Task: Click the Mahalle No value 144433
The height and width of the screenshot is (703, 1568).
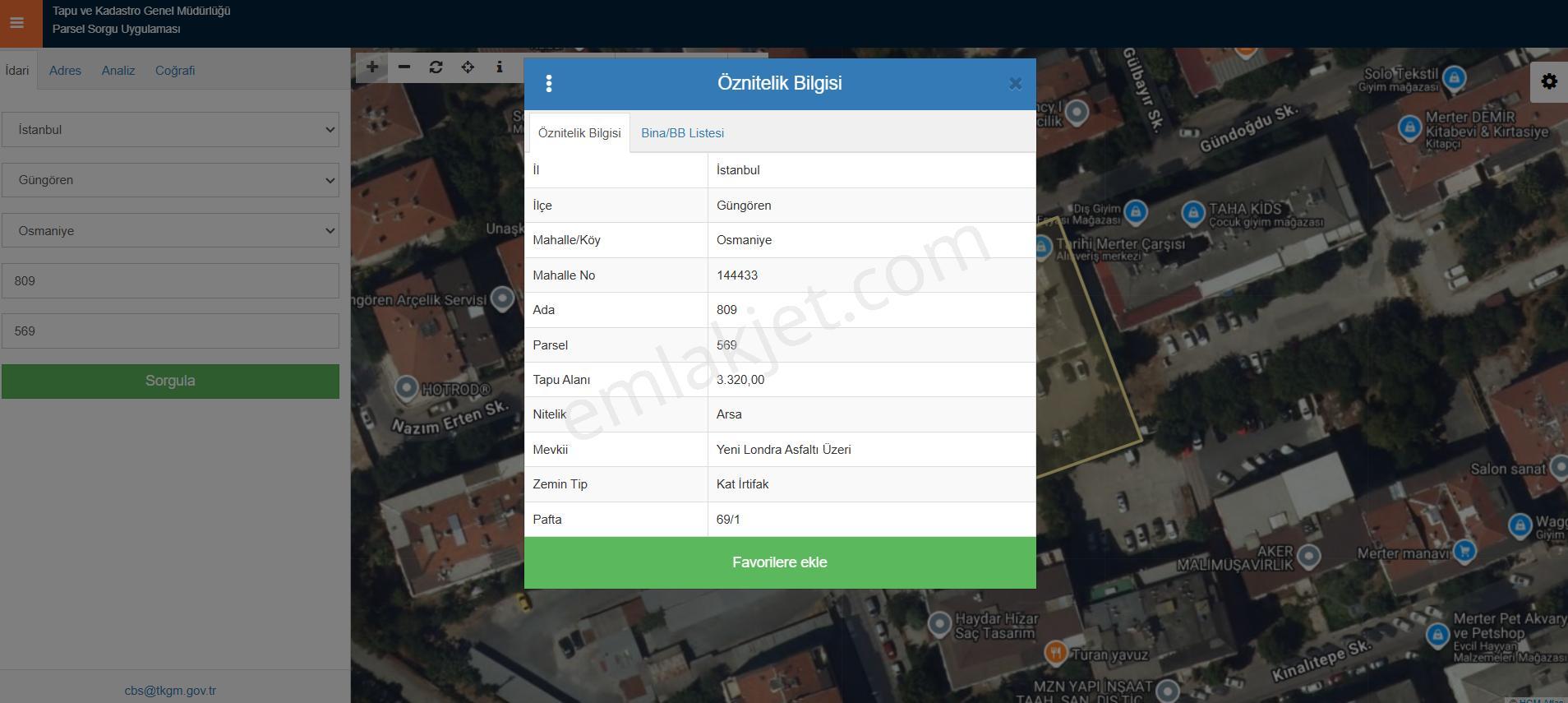Action: (x=737, y=275)
